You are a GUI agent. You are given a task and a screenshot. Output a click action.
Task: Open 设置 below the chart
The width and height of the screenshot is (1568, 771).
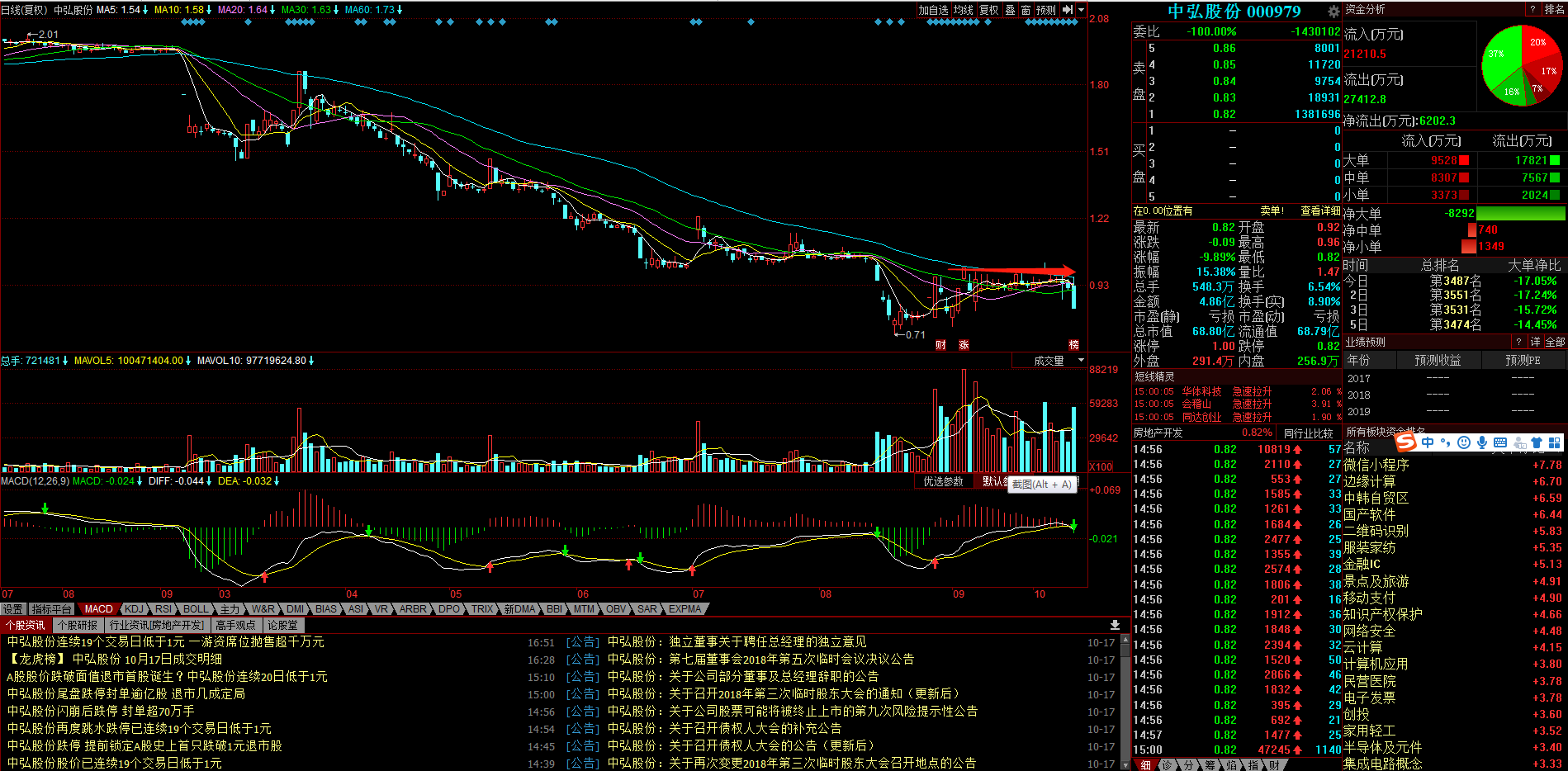tap(13, 609)
